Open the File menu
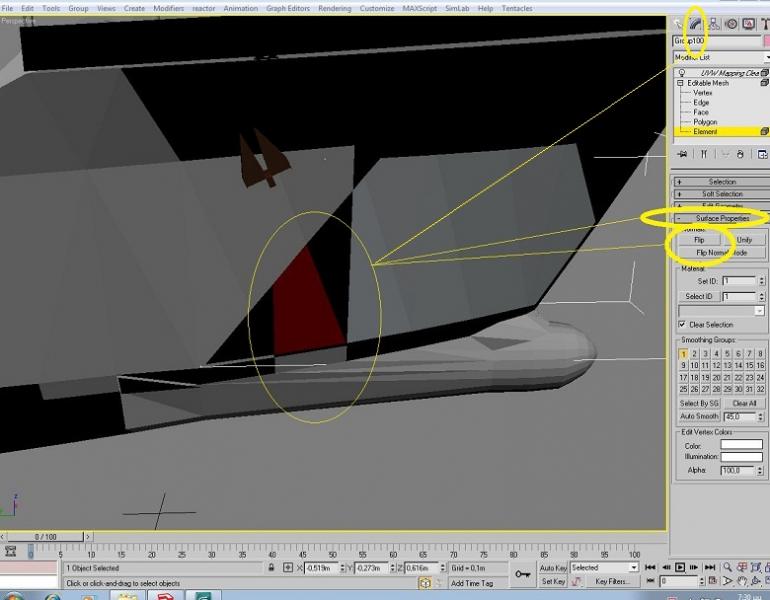This screenshot has height=600, width=770. click(7, 8)
